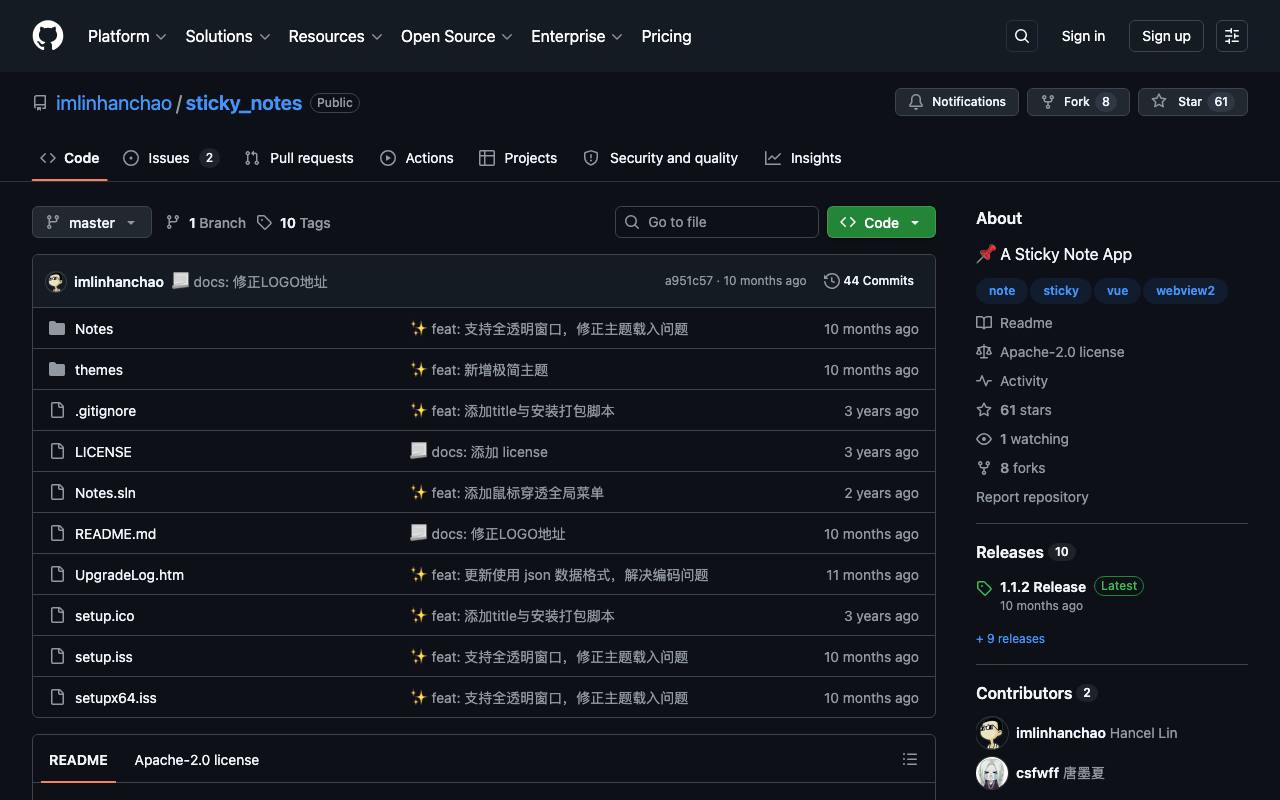Viewport: 1280px width, 800px height.
Task: Filter by the webview2 topic tag
Action: point(1185,291)
